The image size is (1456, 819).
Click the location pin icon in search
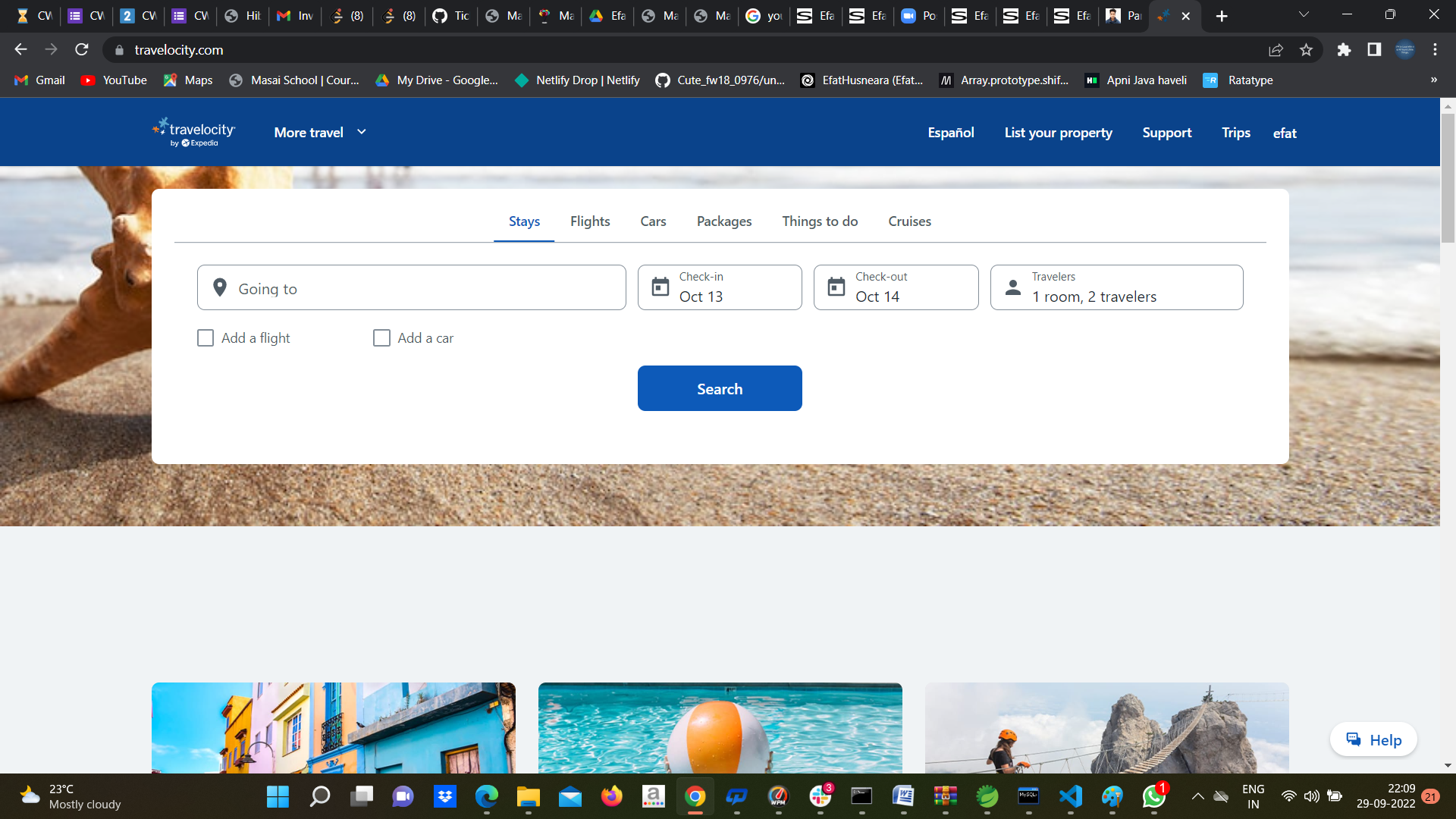[220, 287]
